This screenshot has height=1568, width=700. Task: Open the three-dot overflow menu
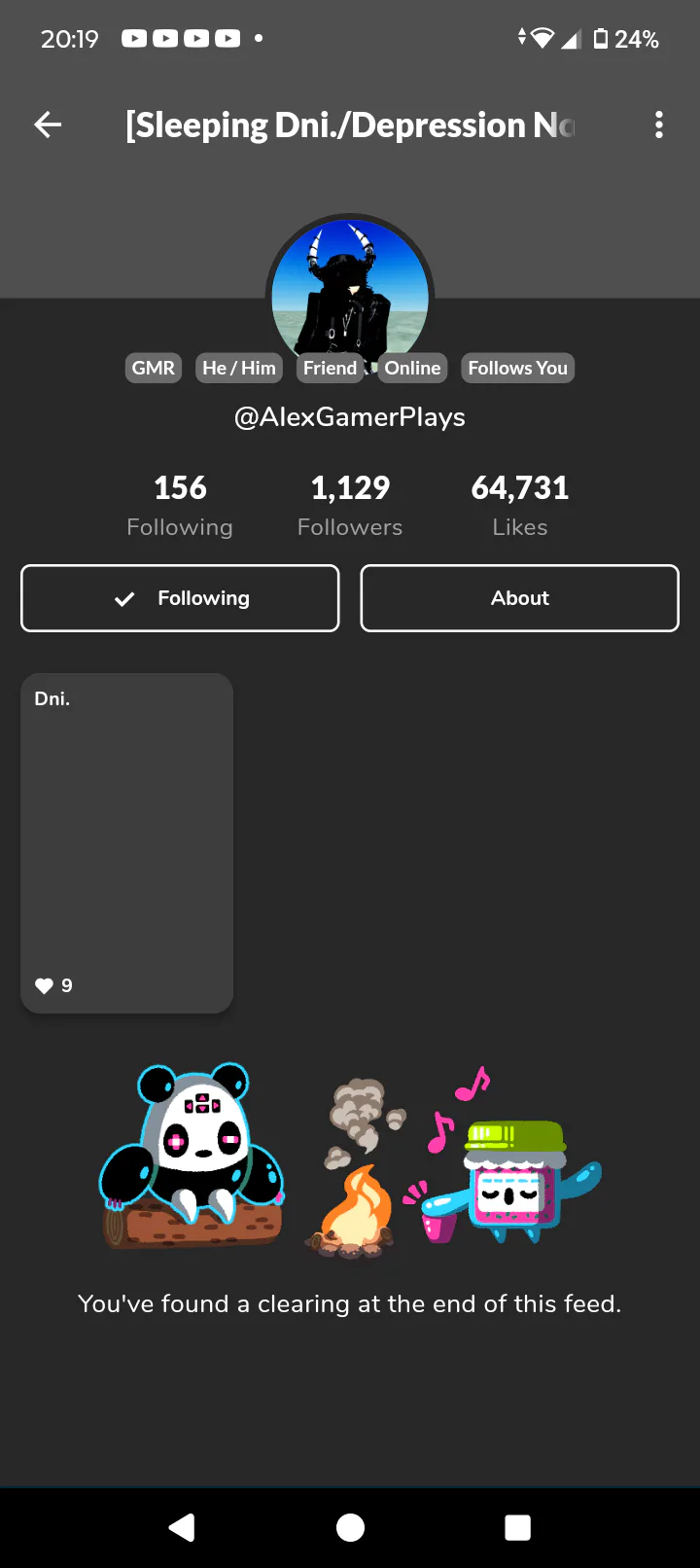659,125
